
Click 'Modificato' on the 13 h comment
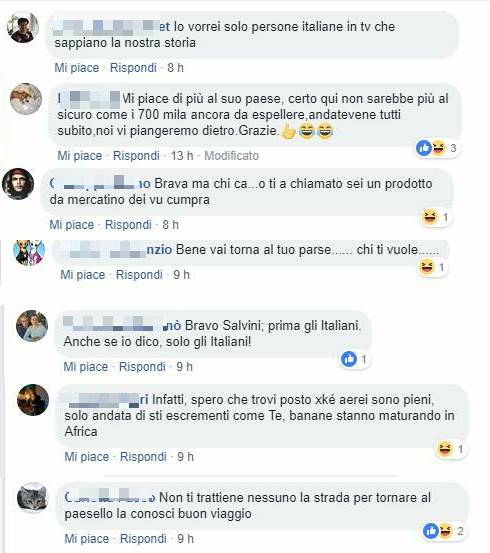tap(232, 156)
